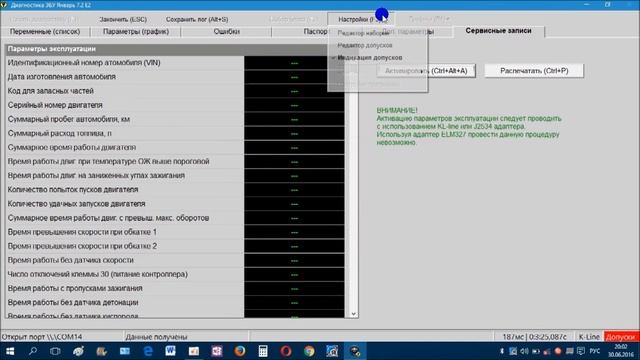Image resolution: width=640 pixels, height=360 pixels.
Task: Click the black value cell for VIN
Action: pyautogui.click(x=294, y=63)
